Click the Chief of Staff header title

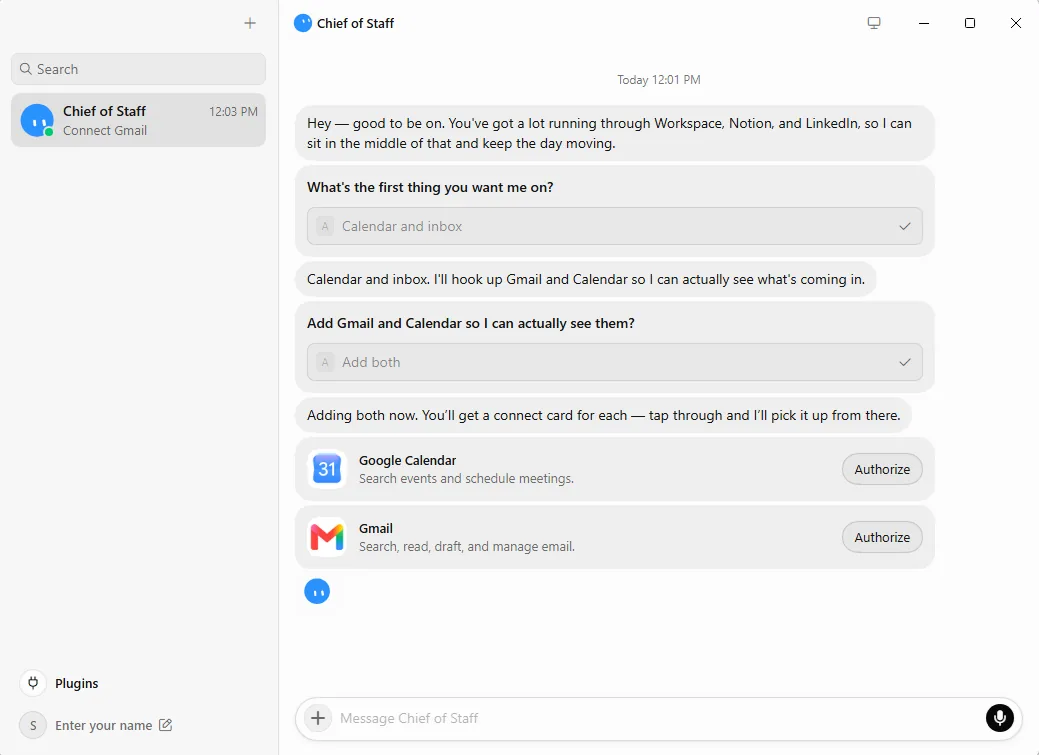point(355,23)
